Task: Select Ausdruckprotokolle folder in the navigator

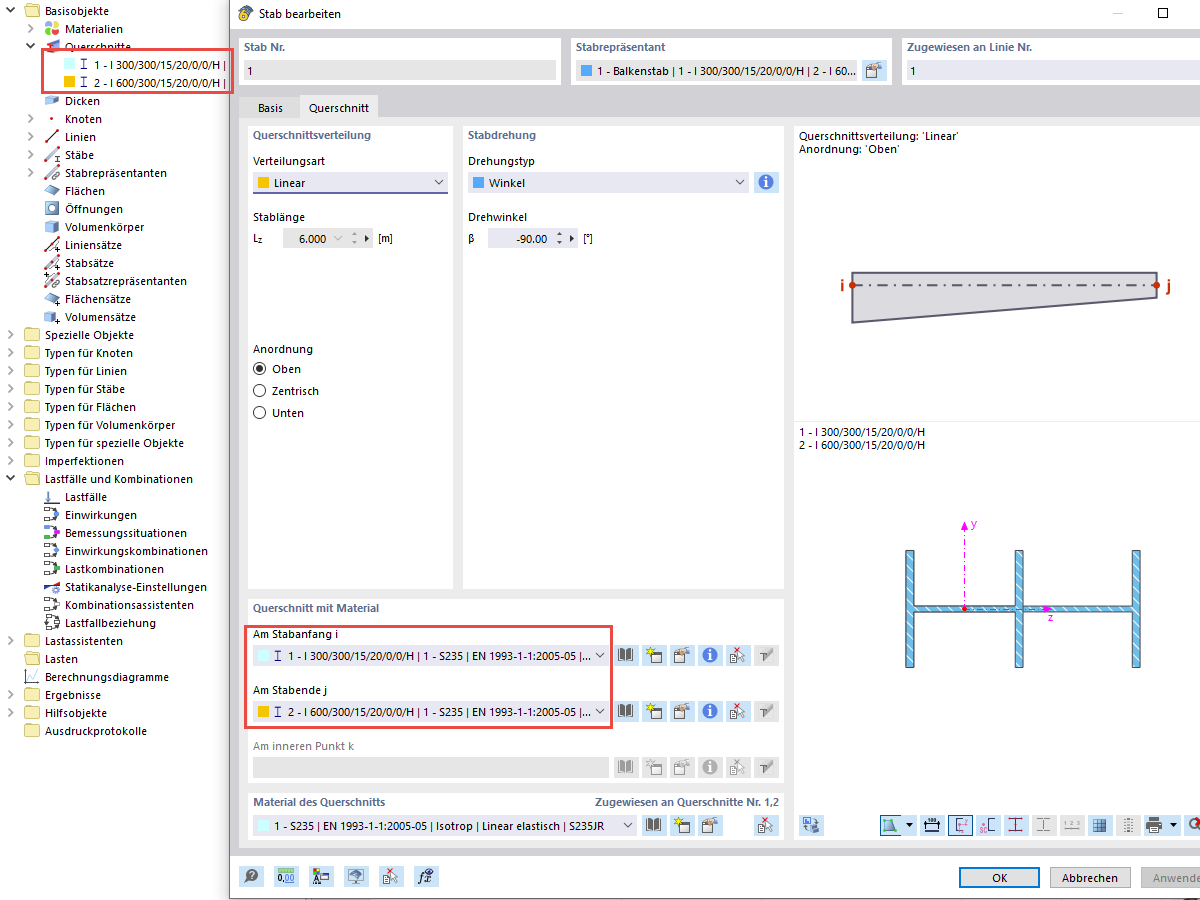Action: tap(95, 731)
